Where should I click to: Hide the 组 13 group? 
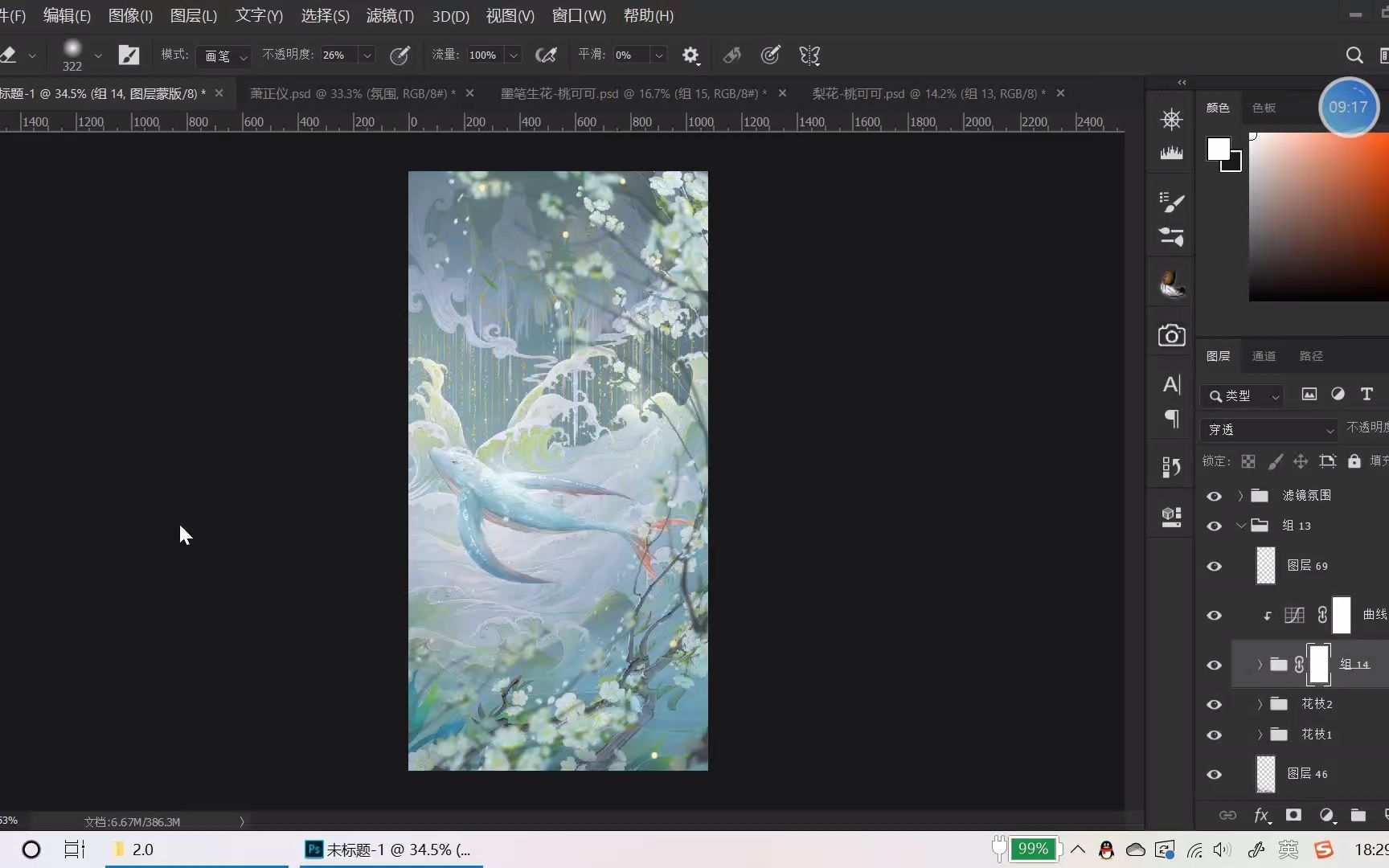click(x=1214, y=526)
